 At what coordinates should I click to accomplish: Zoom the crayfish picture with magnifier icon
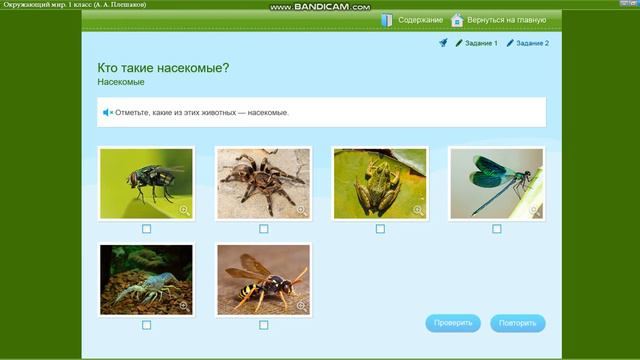(184, 306)
